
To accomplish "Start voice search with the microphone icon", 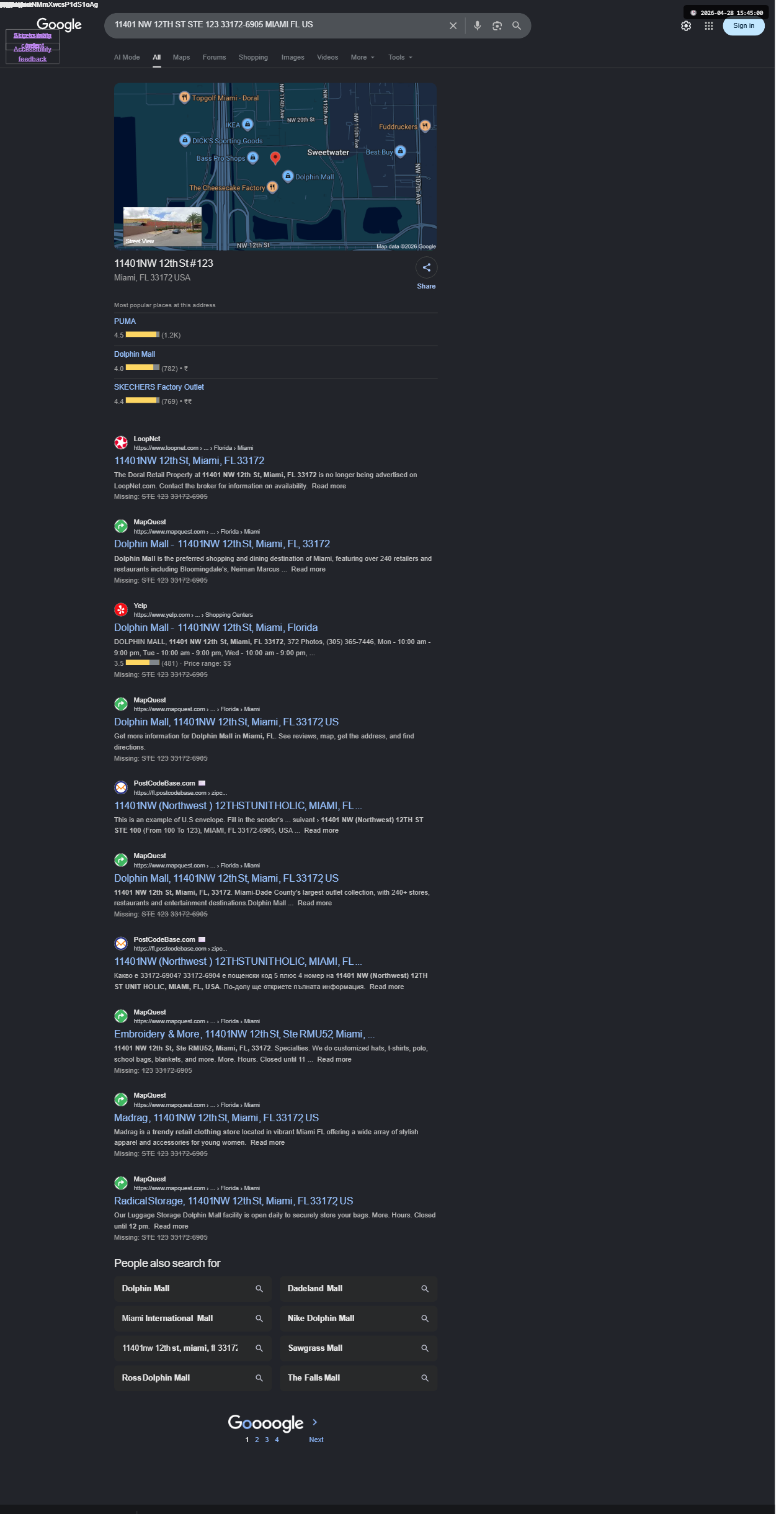I will 477,26.
